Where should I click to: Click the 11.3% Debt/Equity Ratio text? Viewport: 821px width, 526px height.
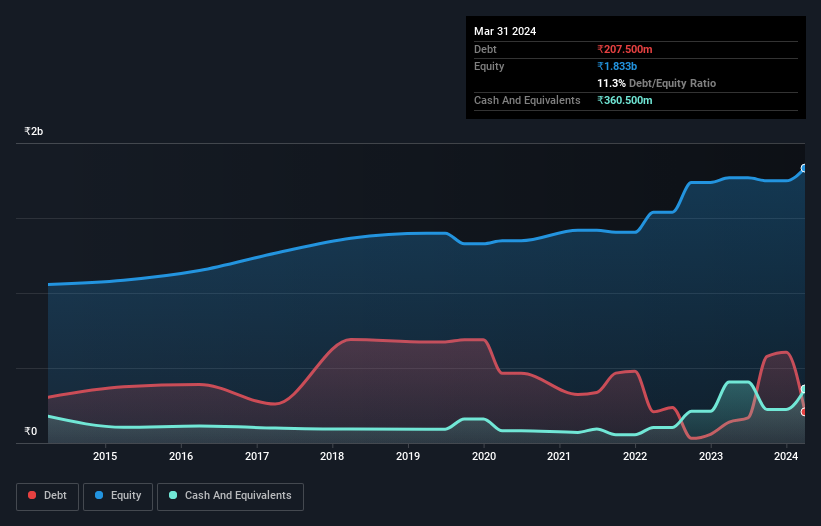656,83
